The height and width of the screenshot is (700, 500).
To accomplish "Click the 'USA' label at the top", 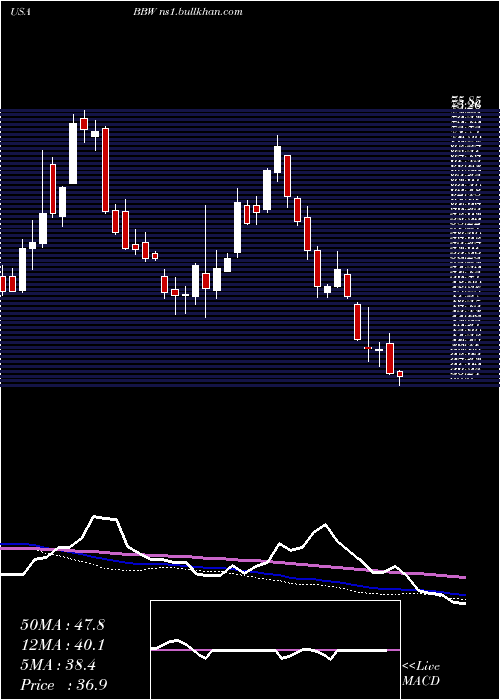I will point(20,12).
